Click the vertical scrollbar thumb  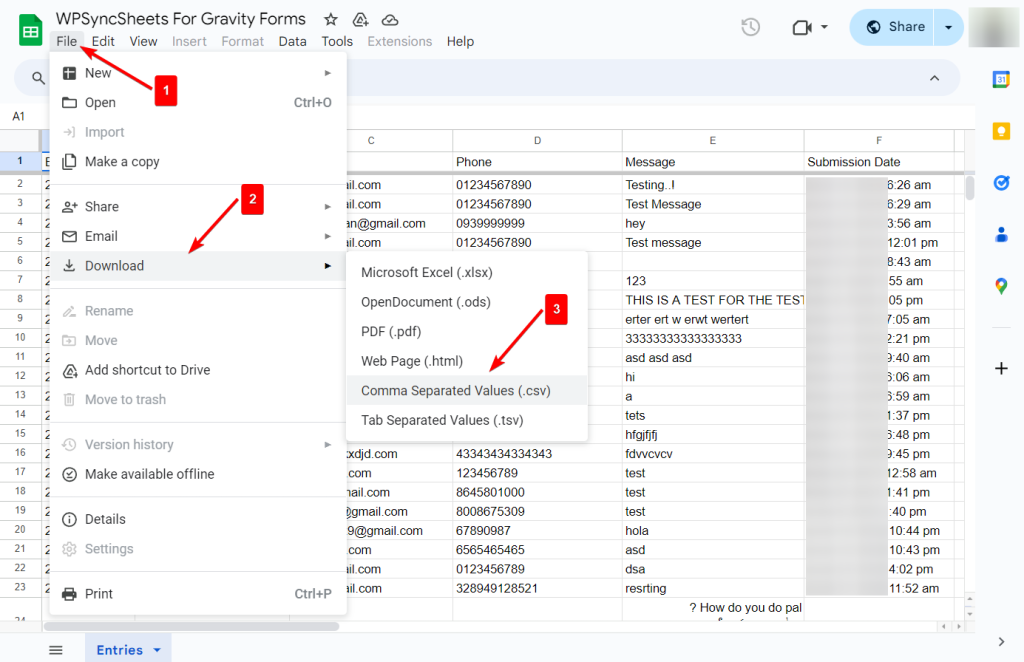[x=970, y=188]
